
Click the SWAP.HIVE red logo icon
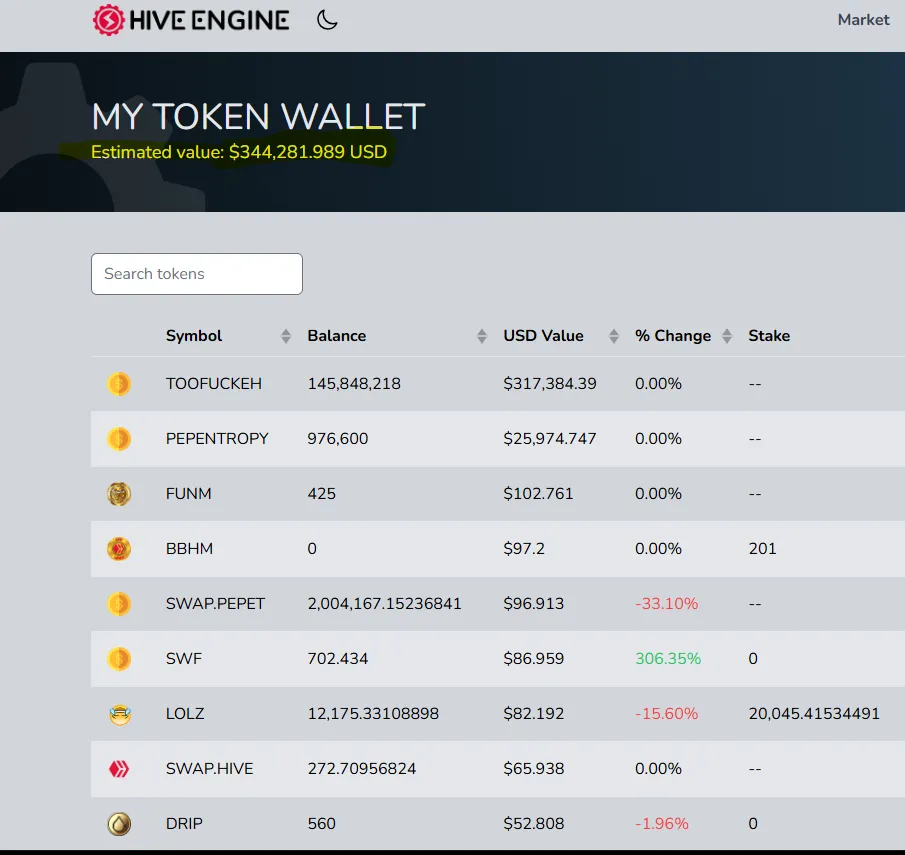(x=119, y=769)
